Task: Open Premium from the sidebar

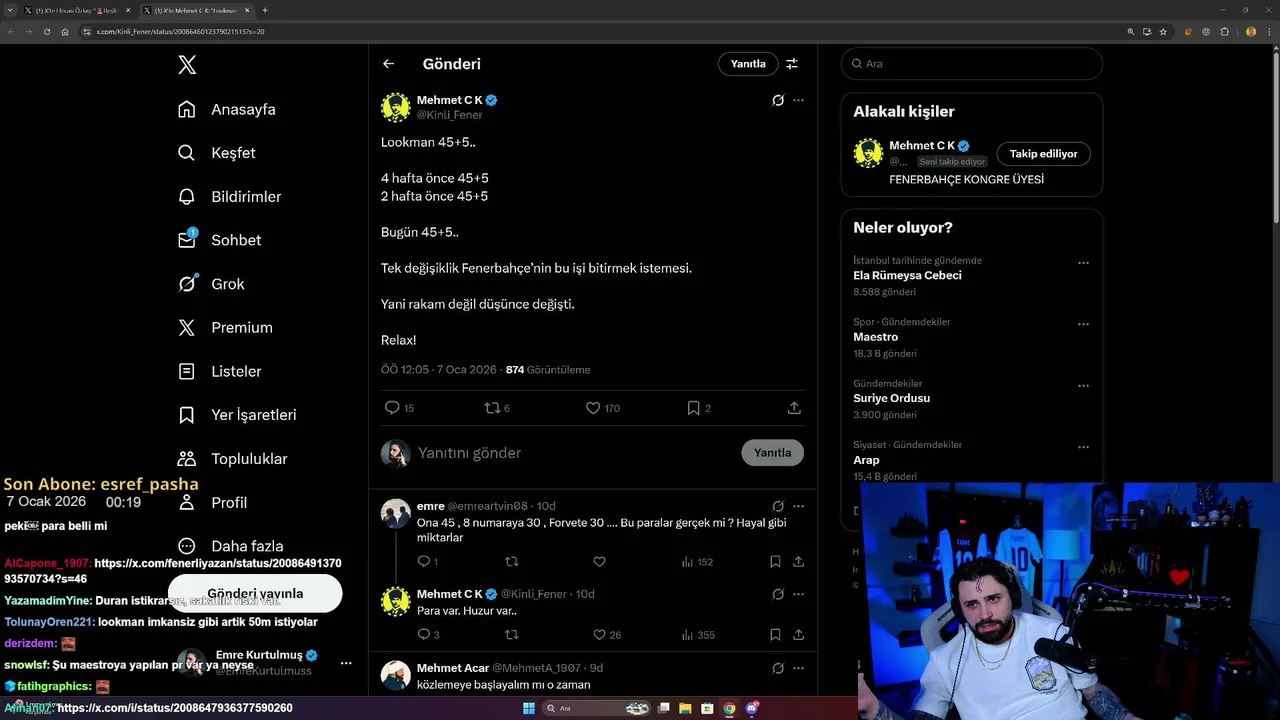Action: click(x=224, y=327)
